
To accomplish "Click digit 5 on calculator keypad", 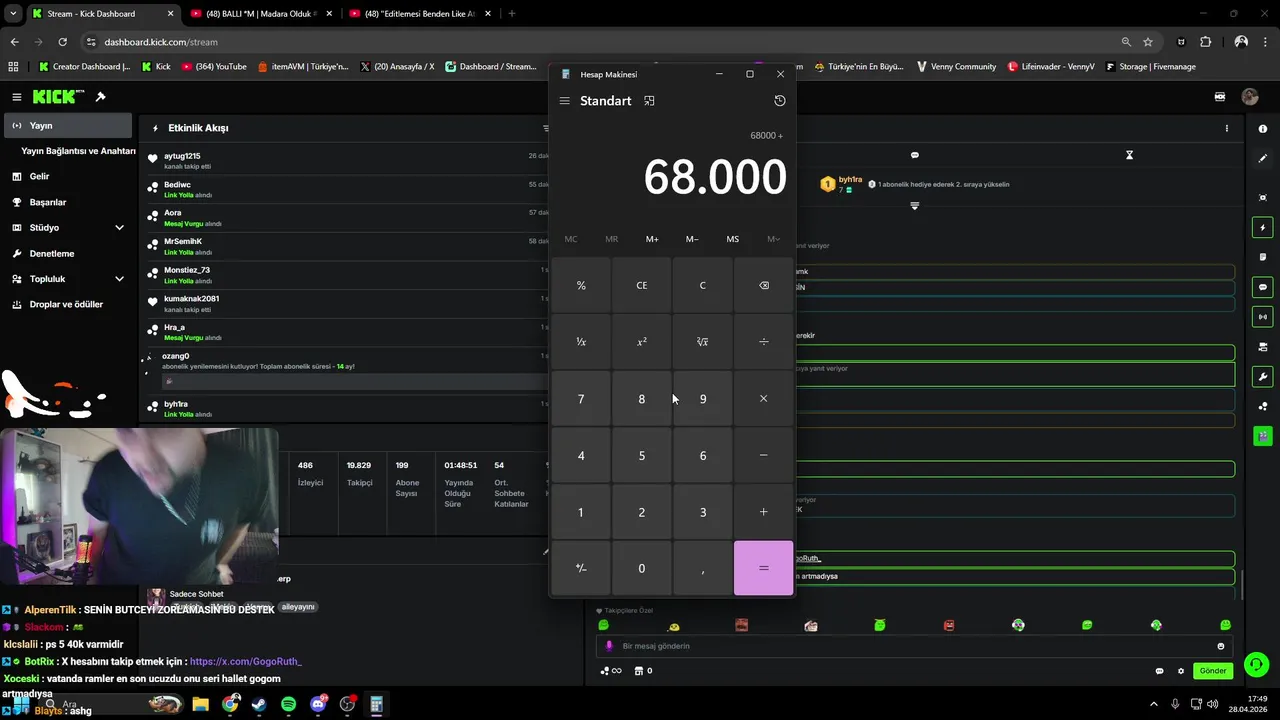I will (642, 455).
